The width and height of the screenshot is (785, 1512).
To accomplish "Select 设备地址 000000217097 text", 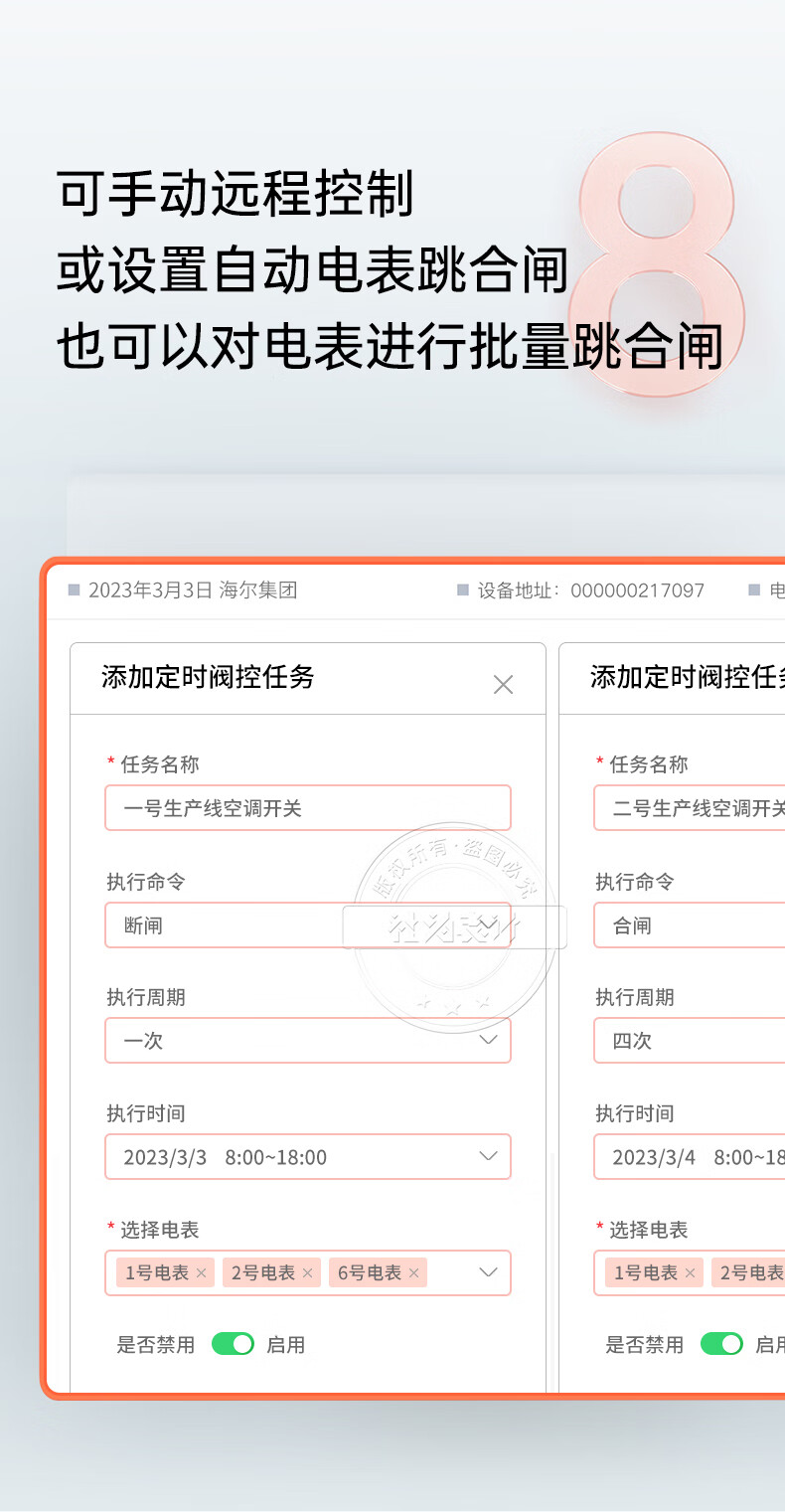I will pyautogui.click(x=637, y=590).
